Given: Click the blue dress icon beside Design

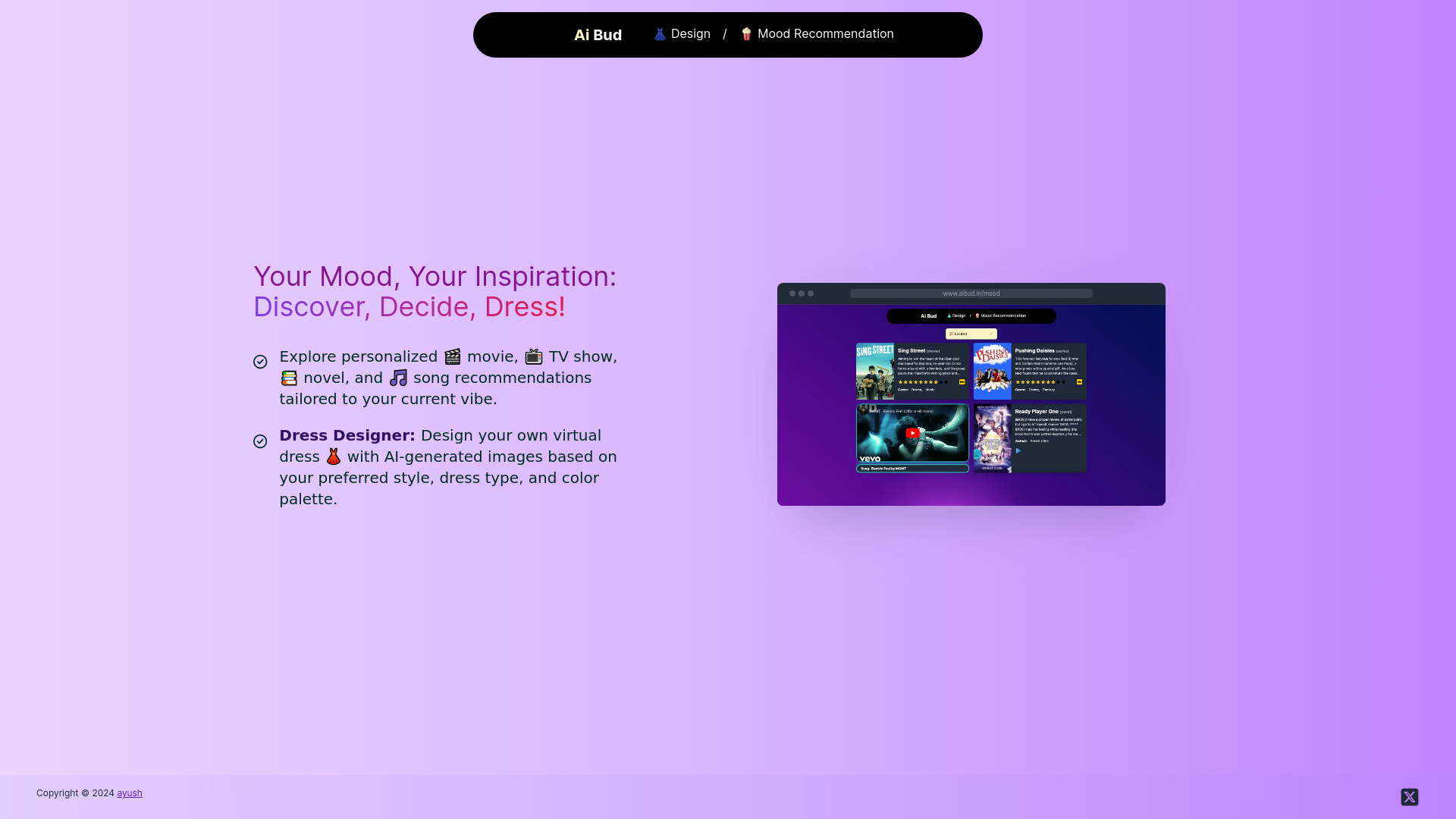Looking at the screenshot, I should [660, 34].
